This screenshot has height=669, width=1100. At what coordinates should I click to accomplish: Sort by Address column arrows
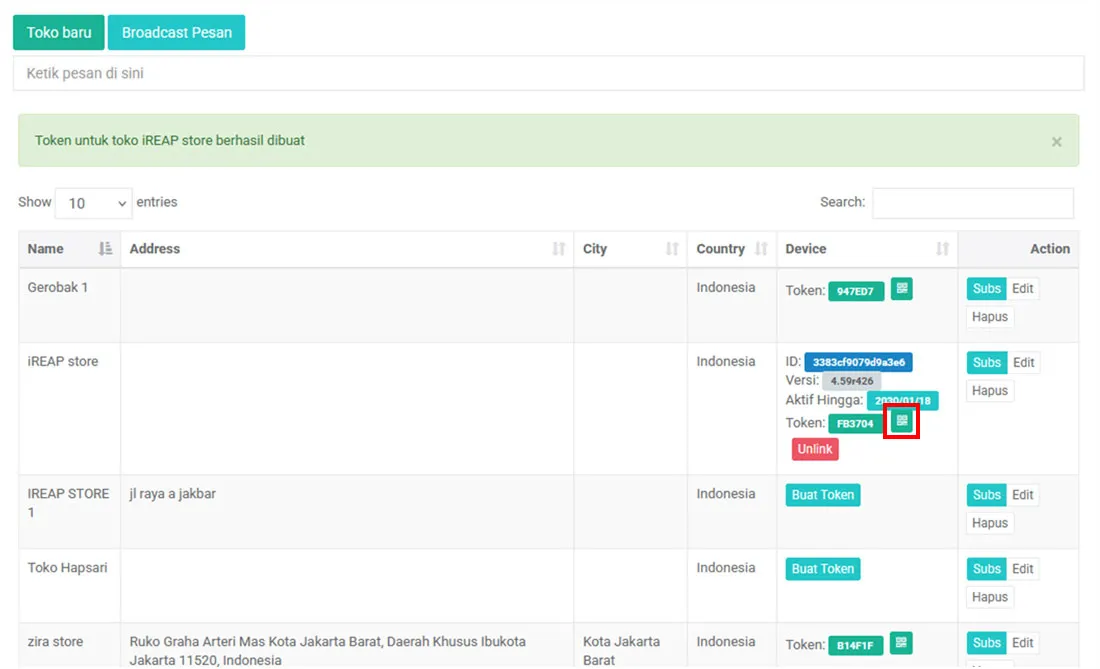[558, 248]
